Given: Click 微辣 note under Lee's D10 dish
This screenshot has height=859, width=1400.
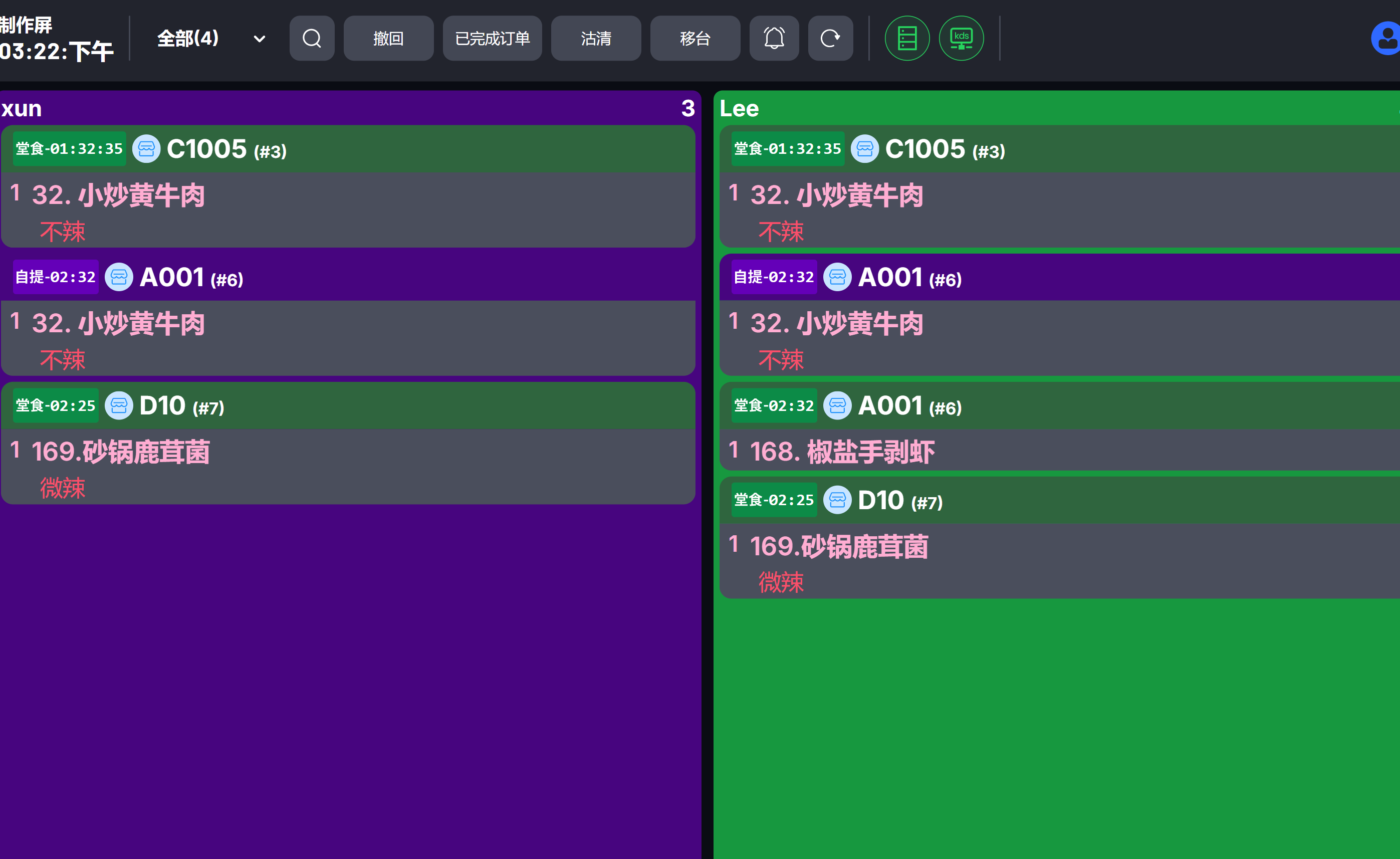Looking at the screenshot, I should [x=781, y=583].
